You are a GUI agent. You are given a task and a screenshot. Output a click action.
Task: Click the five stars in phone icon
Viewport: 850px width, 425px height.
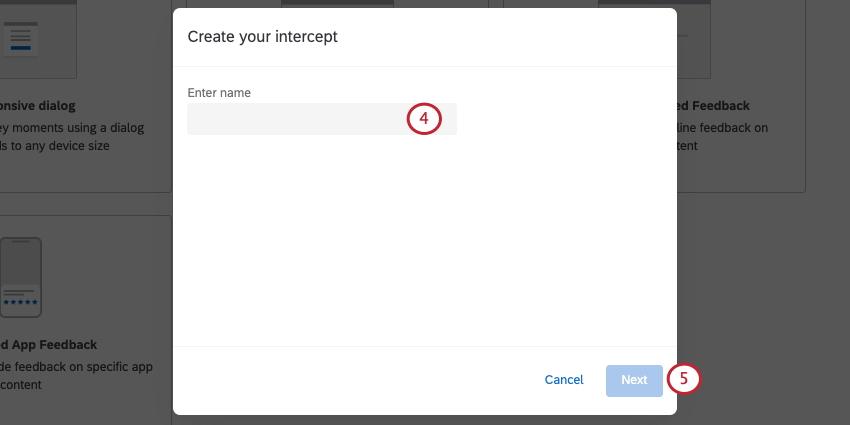click(x=21, y=302)
